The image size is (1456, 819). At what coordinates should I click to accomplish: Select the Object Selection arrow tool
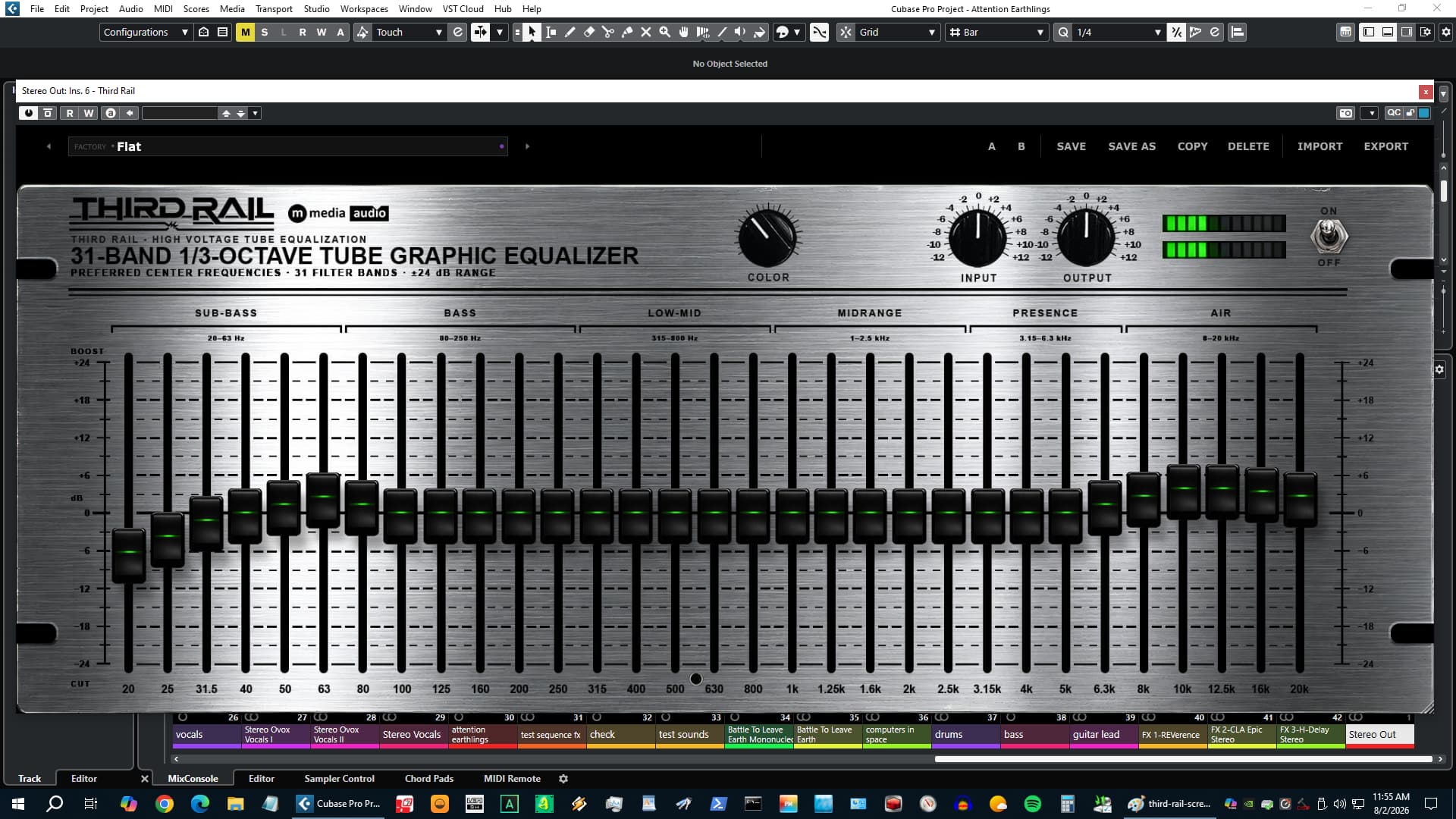532,32
